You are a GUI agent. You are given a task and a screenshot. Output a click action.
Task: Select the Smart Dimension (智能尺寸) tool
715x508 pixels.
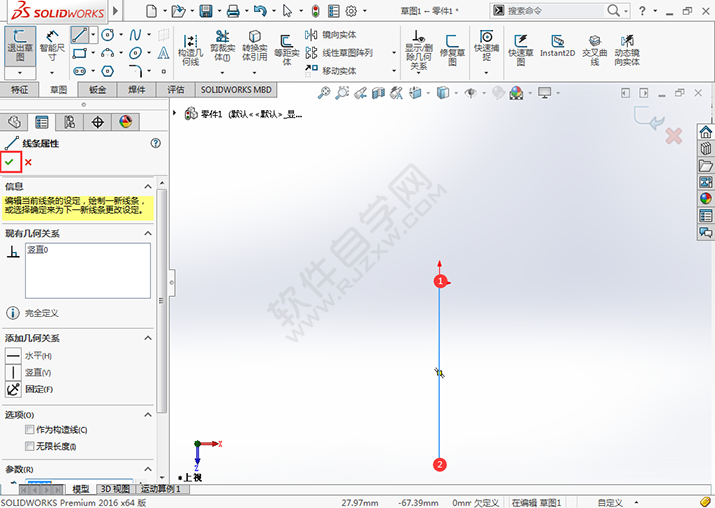coord(52,46)
